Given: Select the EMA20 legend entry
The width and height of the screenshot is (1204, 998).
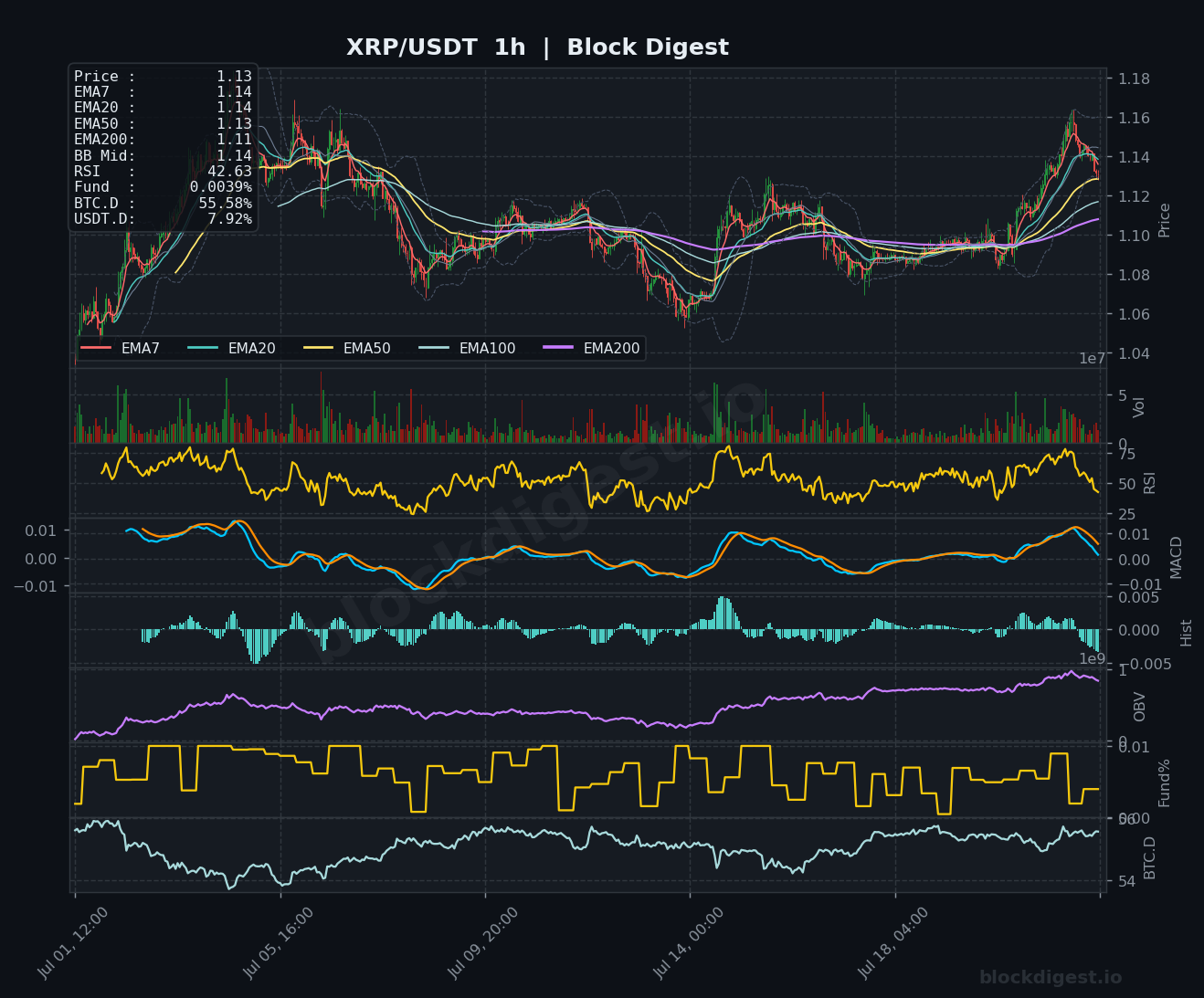Looking at the screenshot, I should (x=231, y=349).
